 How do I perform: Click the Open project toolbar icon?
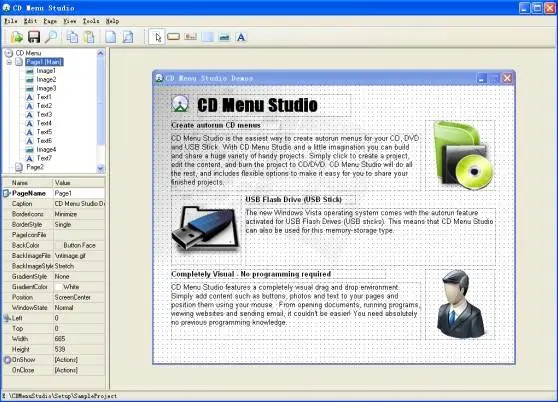pyautogui.click(x=17, y=37)
